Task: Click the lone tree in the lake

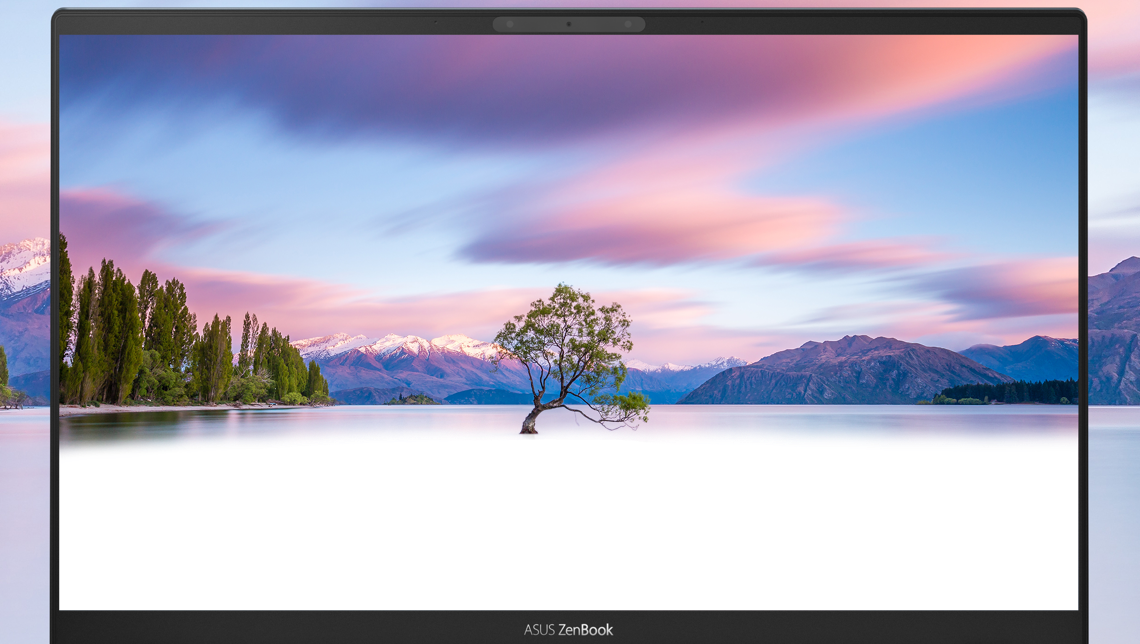Action: click(571, 358)
